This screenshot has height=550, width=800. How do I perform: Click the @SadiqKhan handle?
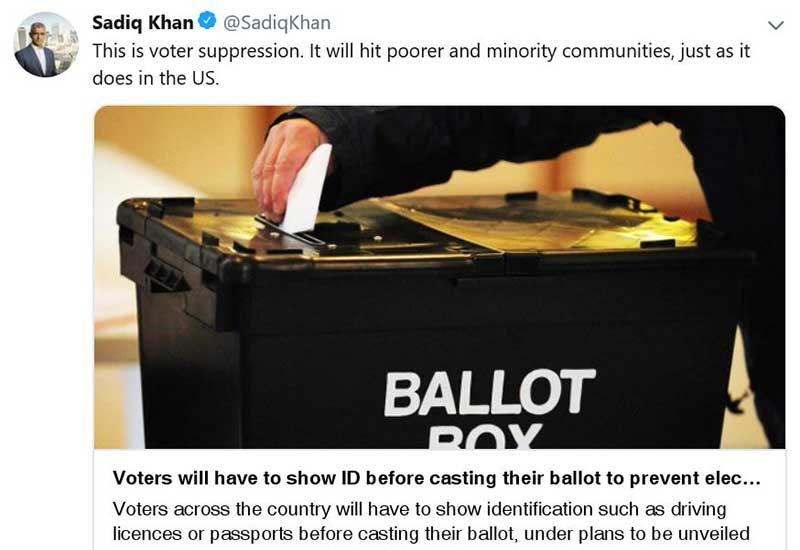coord(275,22)
